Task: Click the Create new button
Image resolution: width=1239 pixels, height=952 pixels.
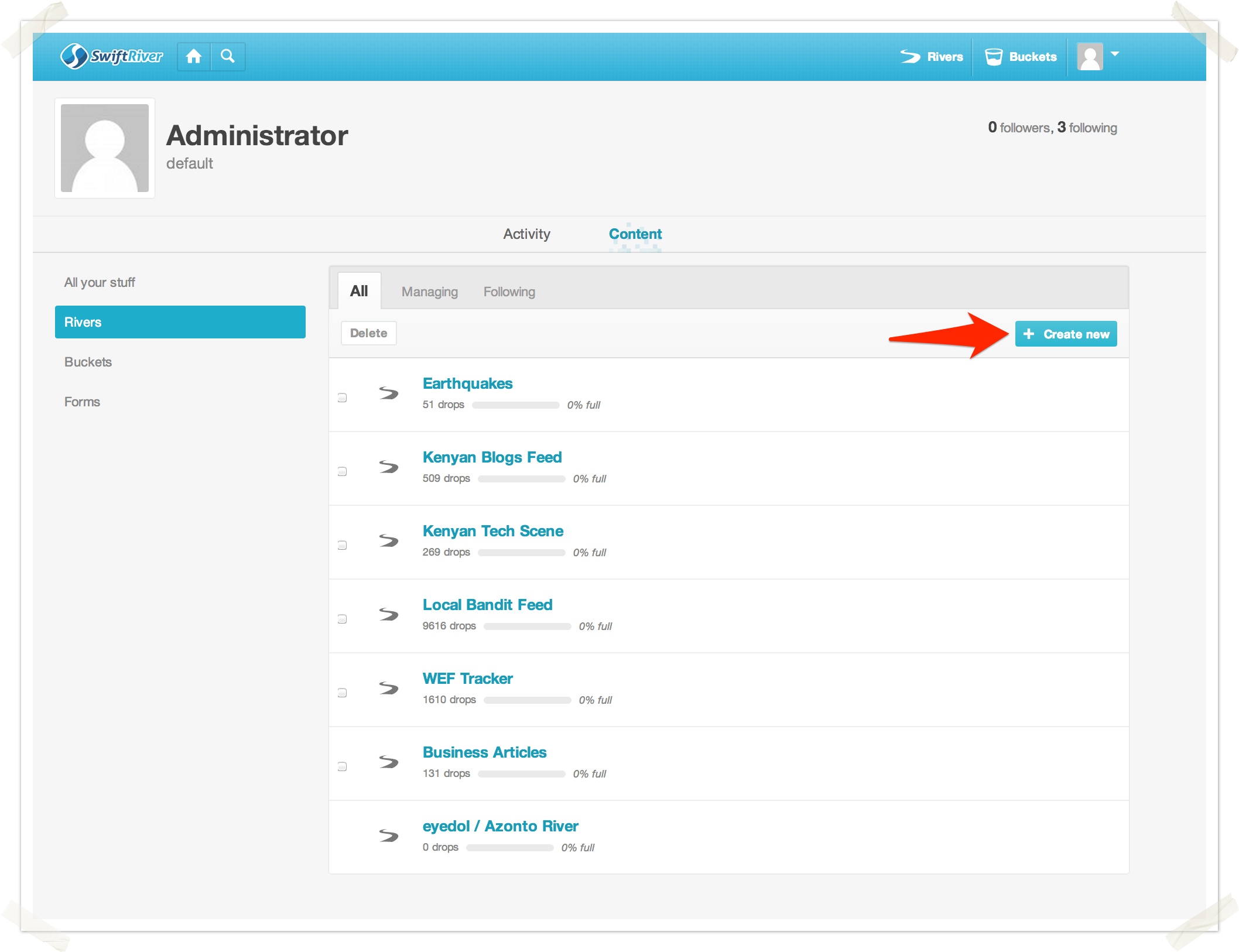Action: click(x=1065, y=334)
